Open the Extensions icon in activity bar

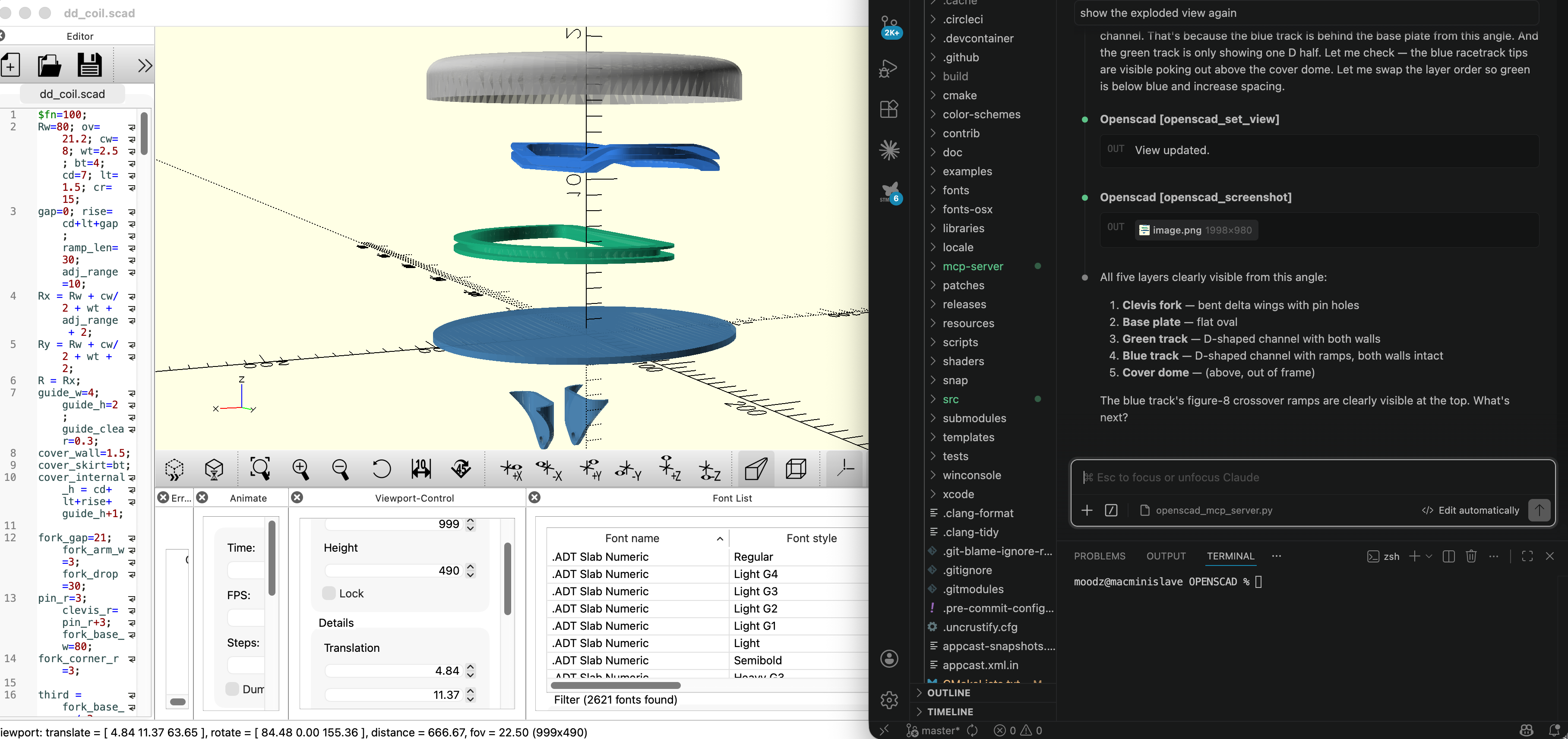(x=889, y=110)
